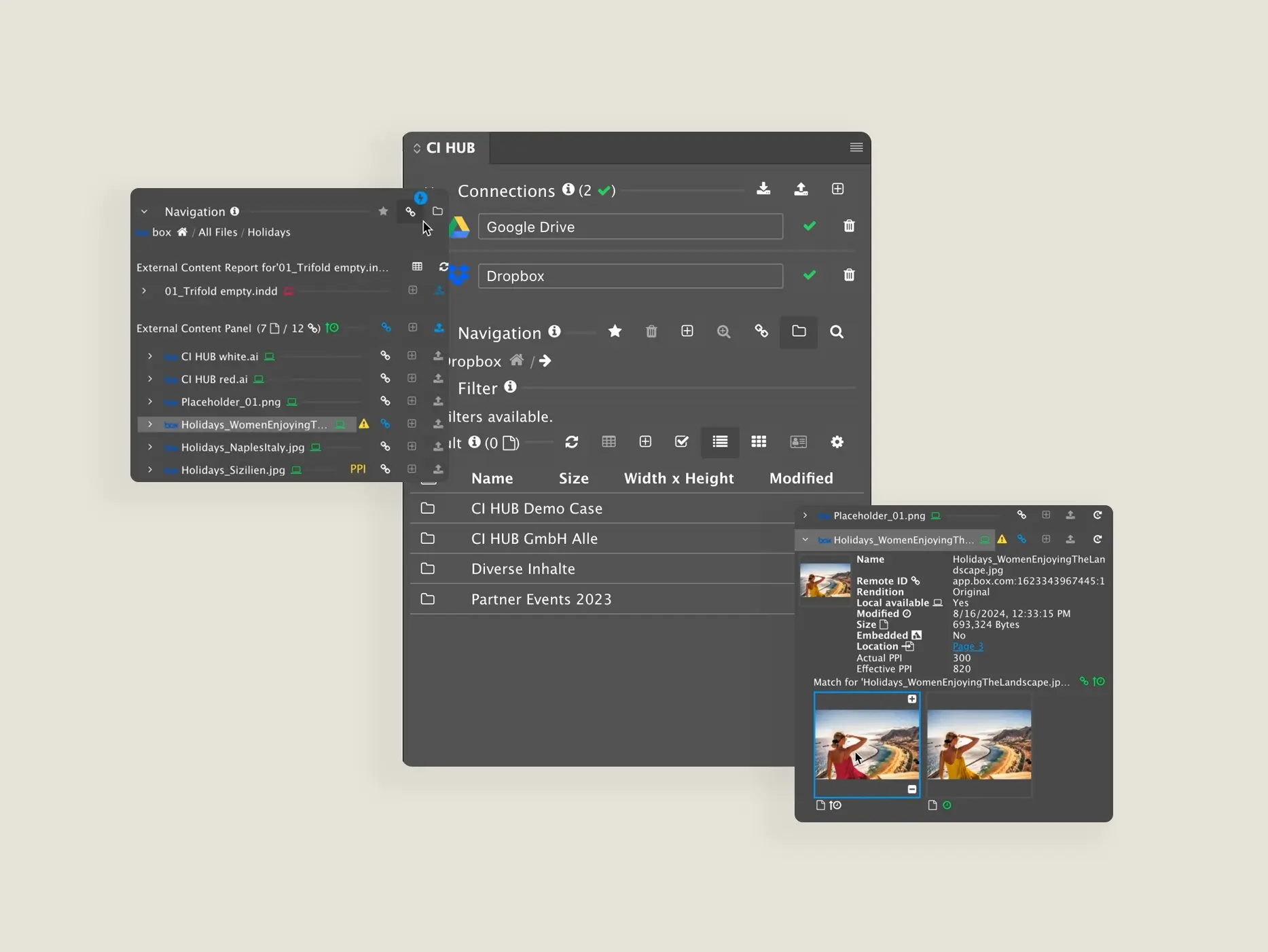Collapse Holidays_WomenEnjoyingTh row in detail panel
This screenshot has height=952, width=1268.
pos(805,540)
